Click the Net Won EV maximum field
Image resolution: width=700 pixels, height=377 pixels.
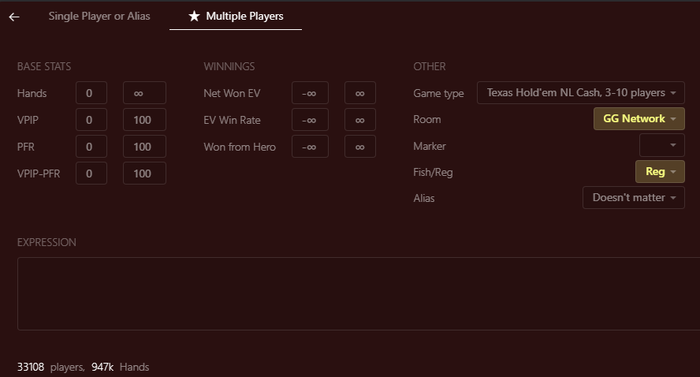[360, 93]
